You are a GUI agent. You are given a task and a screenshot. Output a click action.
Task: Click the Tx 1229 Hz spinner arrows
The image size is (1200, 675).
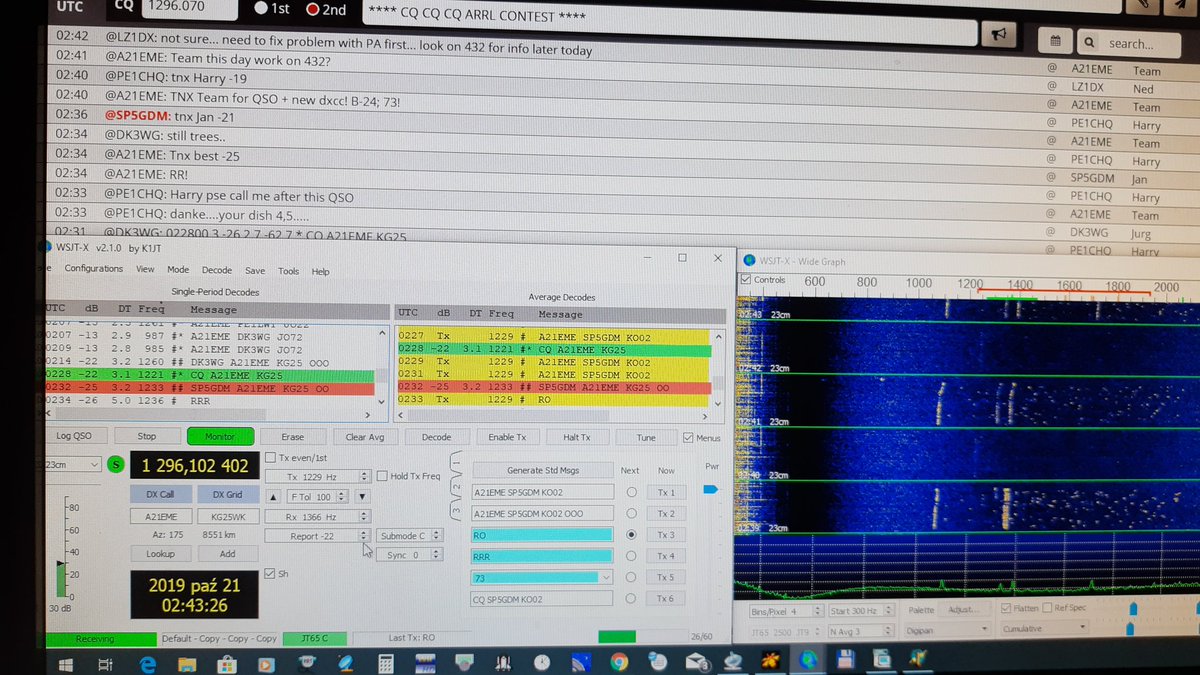point(364,476)
